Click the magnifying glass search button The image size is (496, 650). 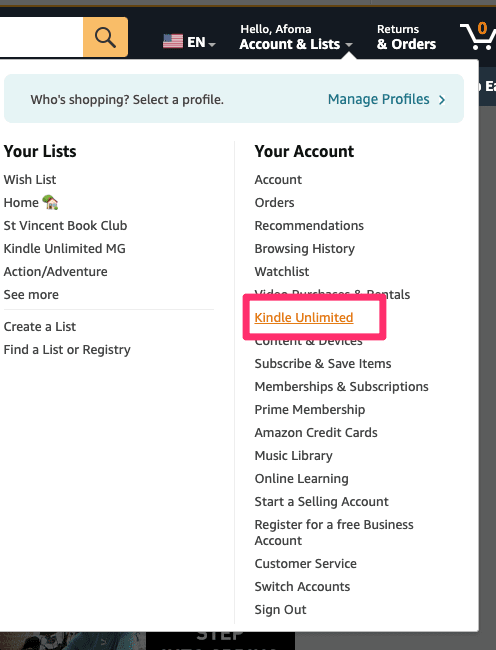coord(105,37)
